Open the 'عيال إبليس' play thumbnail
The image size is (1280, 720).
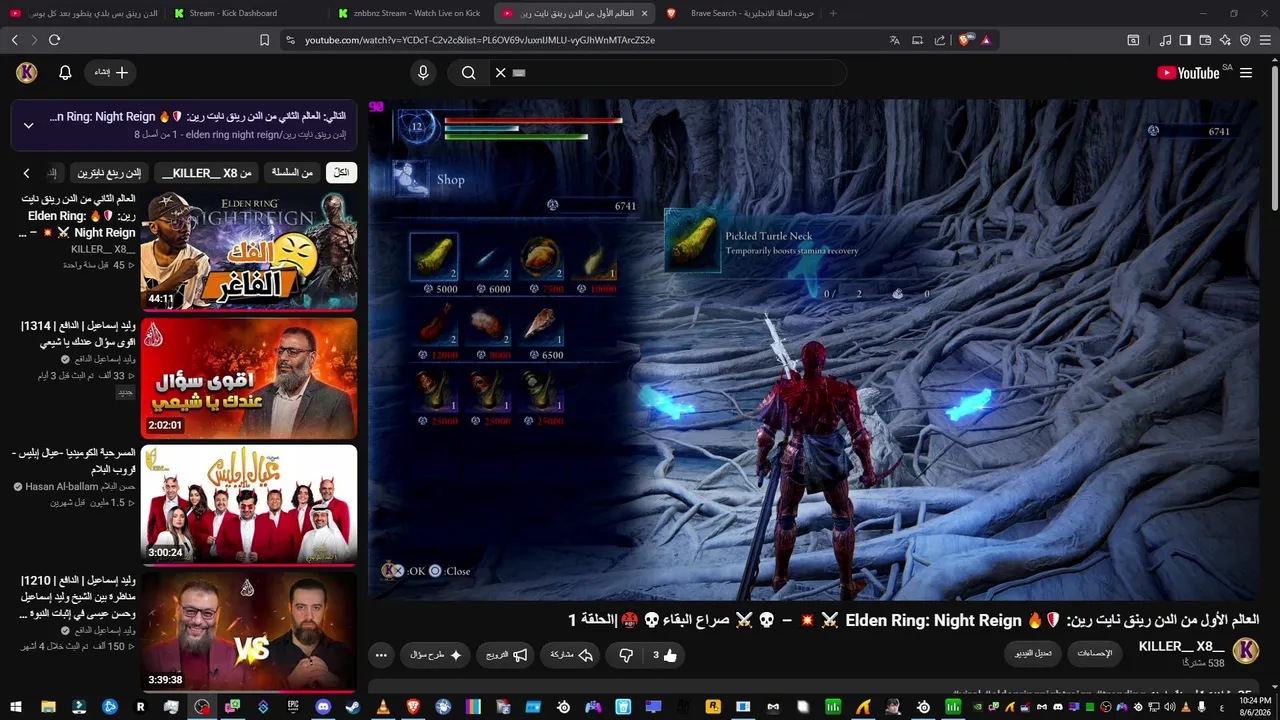tap(249, 505)
